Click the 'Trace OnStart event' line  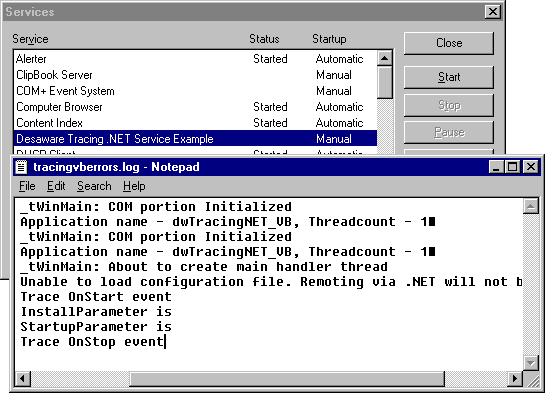96,297
